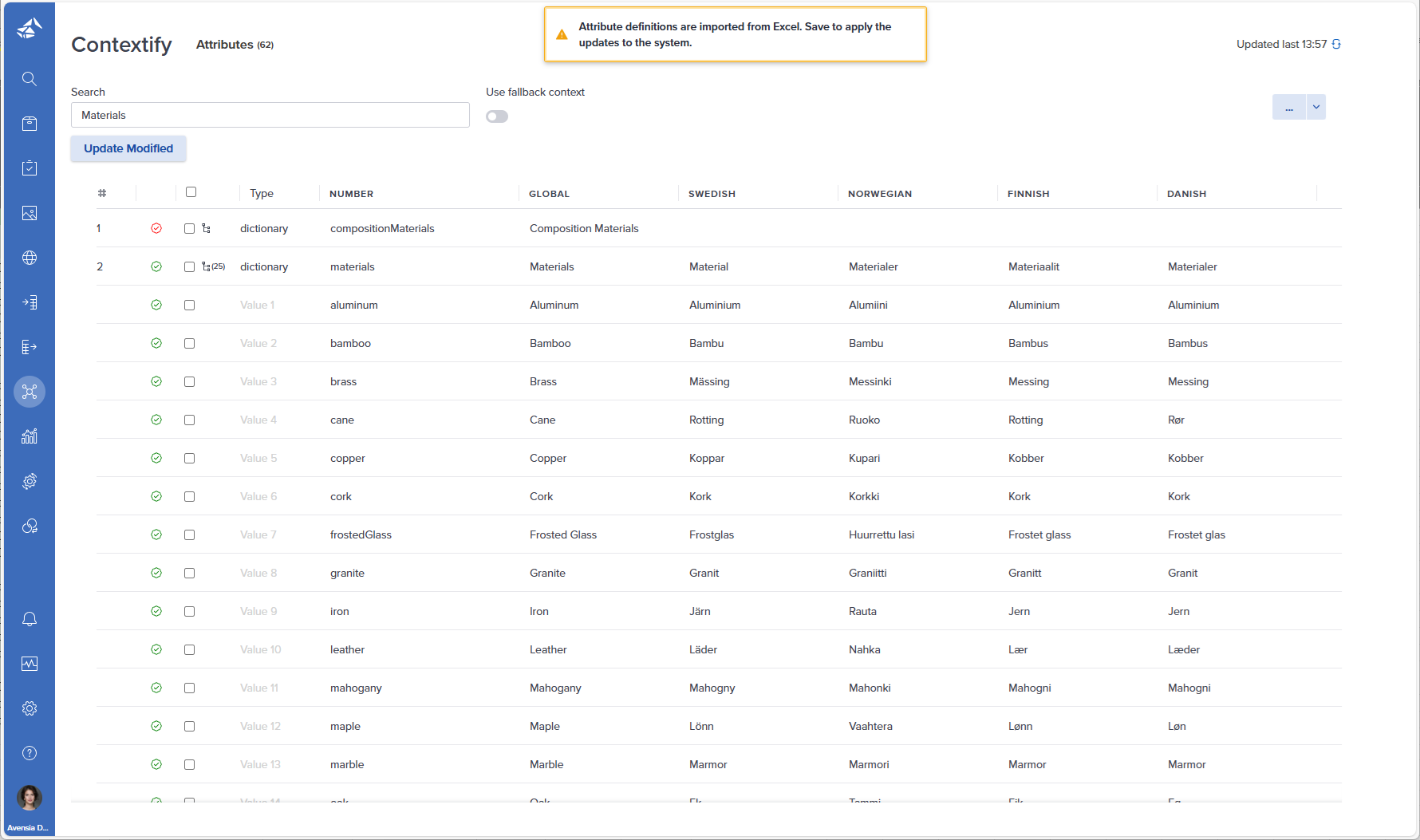Collapse the materials dictionary tree values
The height and width of the screenshot is (840, 1420).
coord(207,266)
